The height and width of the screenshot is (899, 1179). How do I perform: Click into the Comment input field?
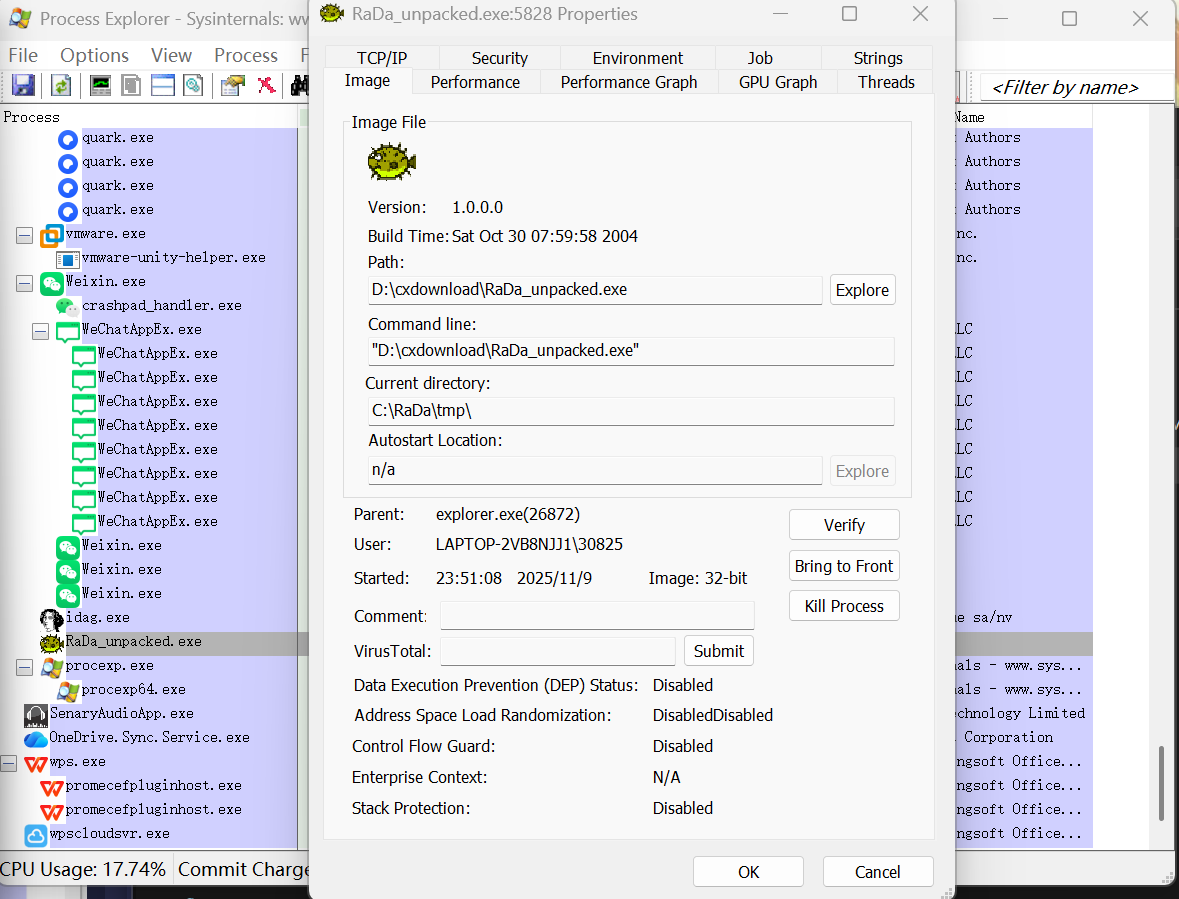point(597,616)
